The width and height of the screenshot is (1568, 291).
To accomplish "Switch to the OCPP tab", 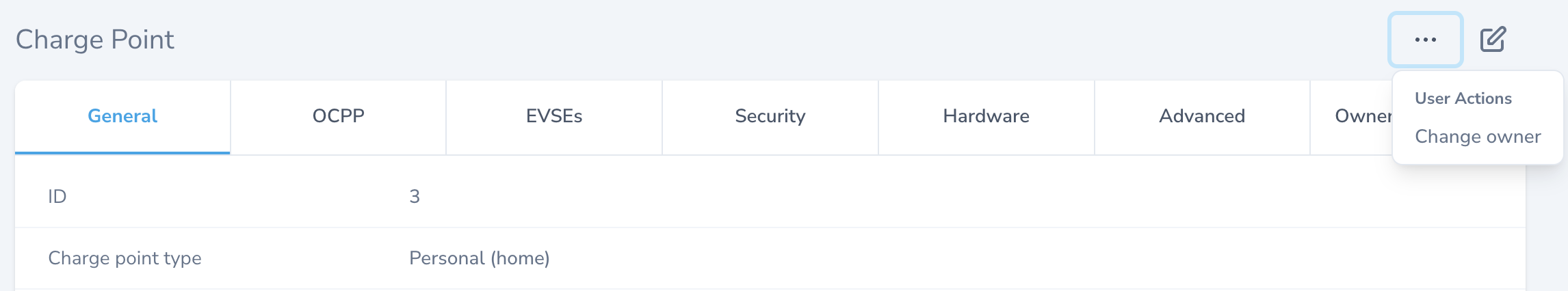I will (339, 117).
